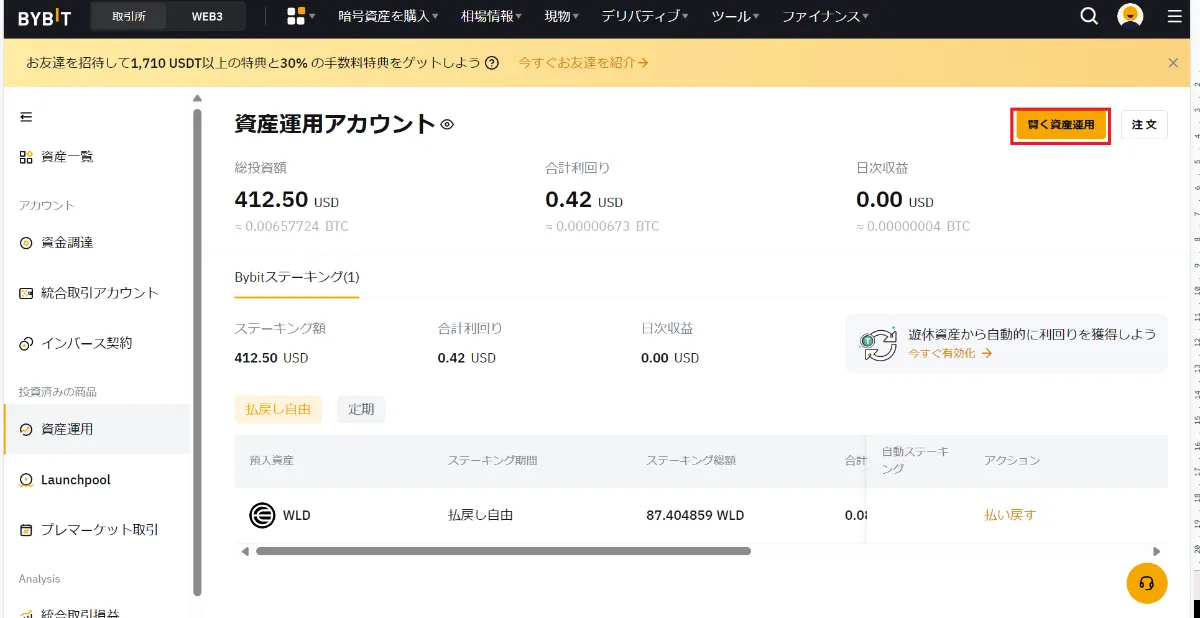Expand デリバティブ menu

point(645,16)
